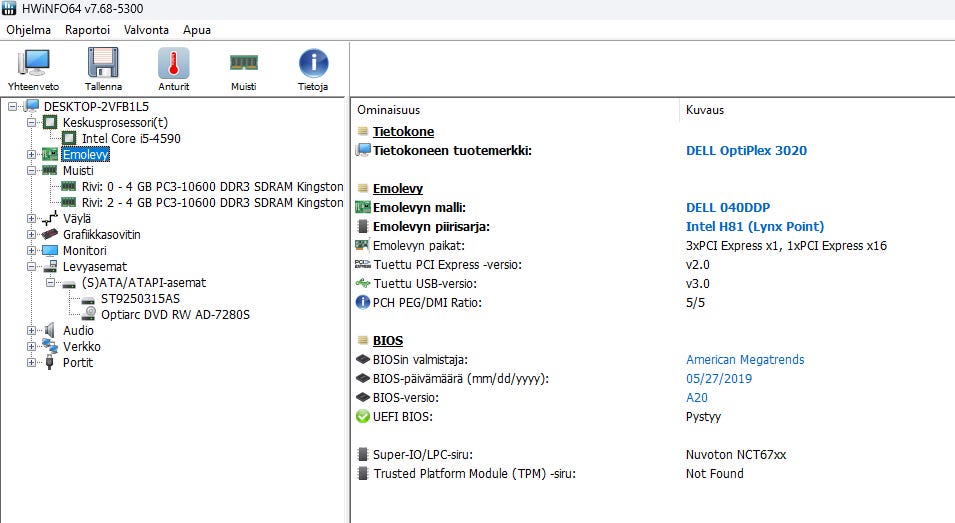Expand the Portit tree branch
Image resolution: width=955 pixels, height=523 pixels.
tap(31, 362)
